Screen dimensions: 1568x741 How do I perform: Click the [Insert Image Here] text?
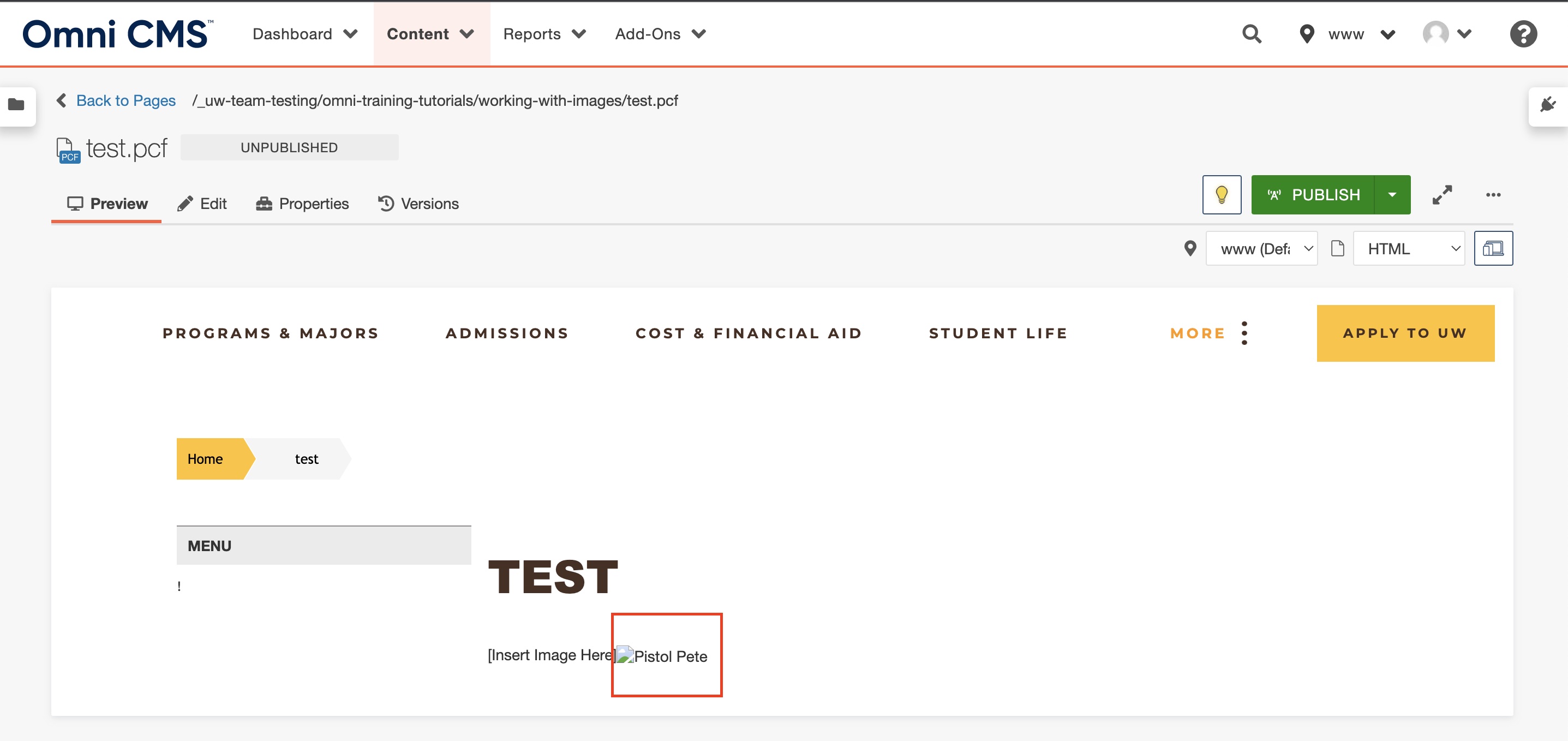click(552, 655)
